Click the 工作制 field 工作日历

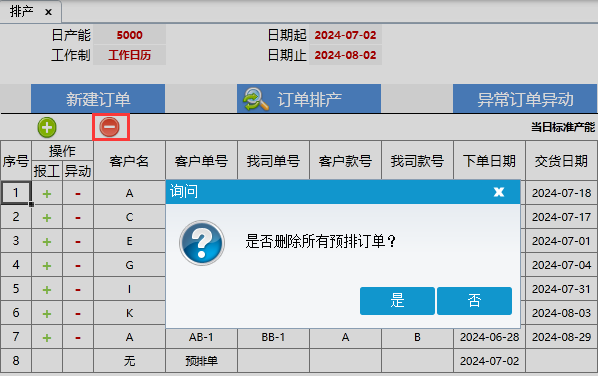click(130, 55)
